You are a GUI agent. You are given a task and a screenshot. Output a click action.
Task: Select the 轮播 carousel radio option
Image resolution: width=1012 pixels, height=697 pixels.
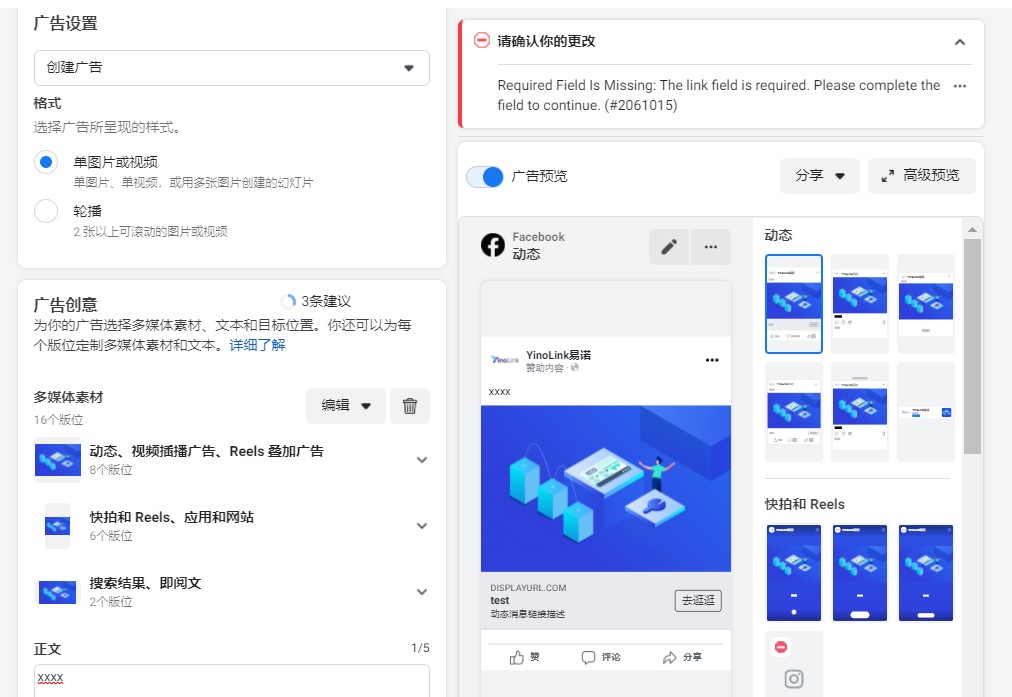click(x=46, y=211)
